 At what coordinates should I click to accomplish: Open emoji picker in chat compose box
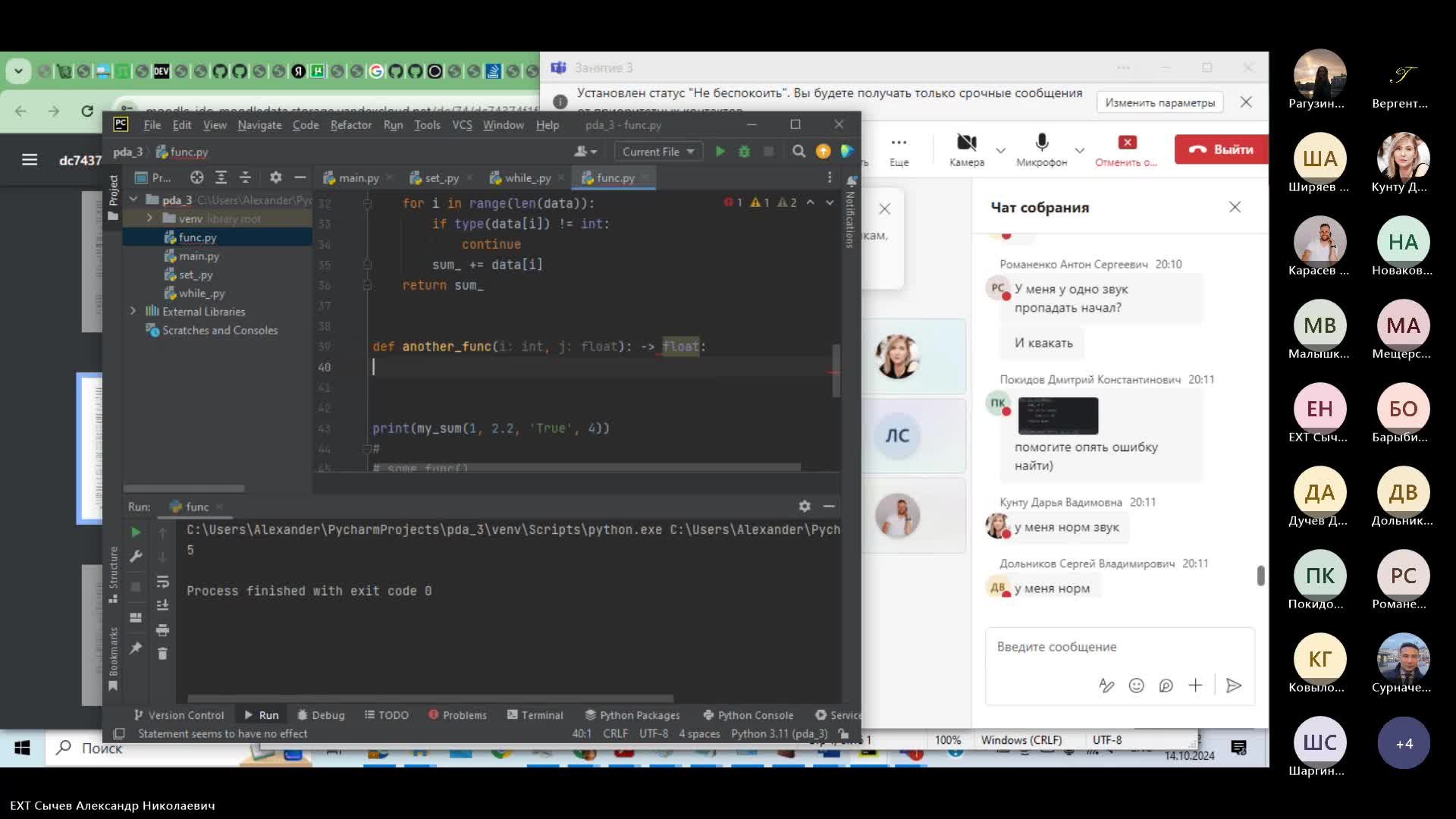1136,686
